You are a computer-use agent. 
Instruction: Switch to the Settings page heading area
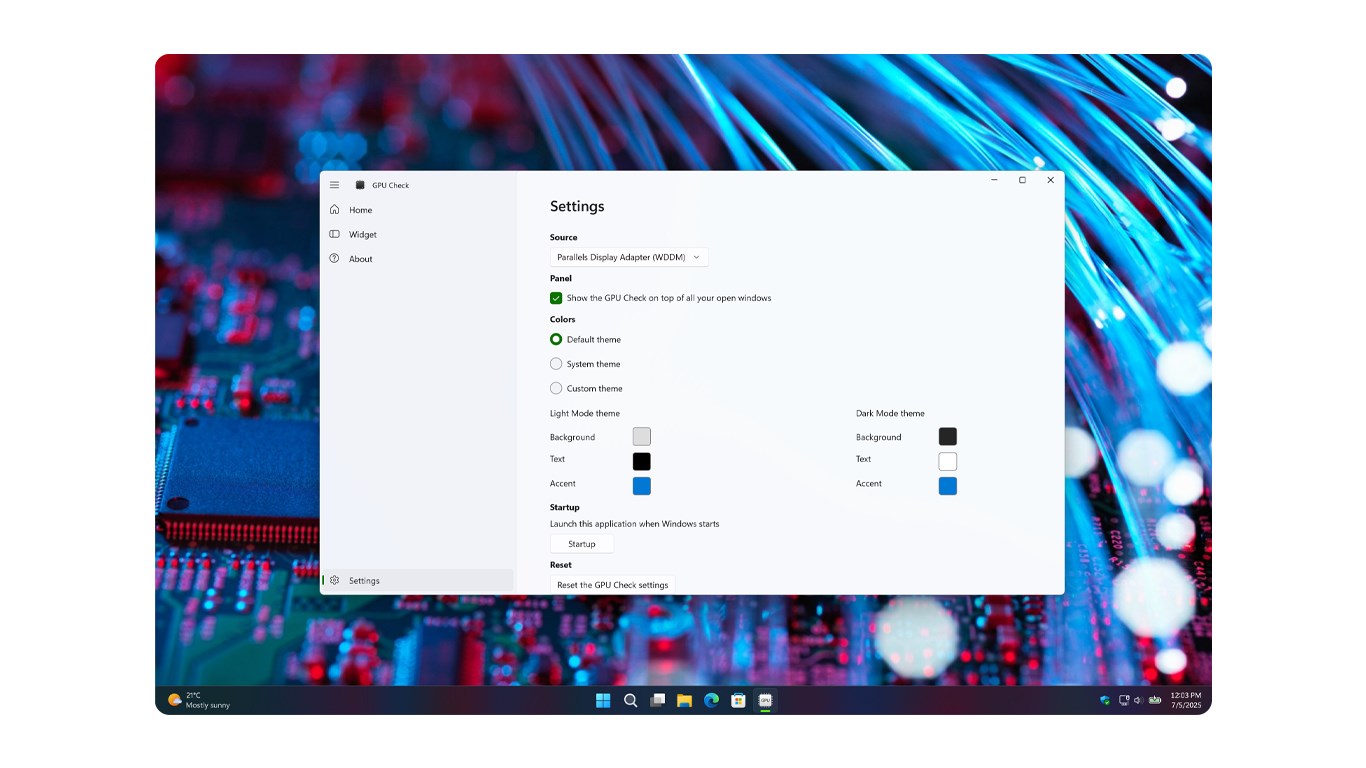click(x=577, y=206)
